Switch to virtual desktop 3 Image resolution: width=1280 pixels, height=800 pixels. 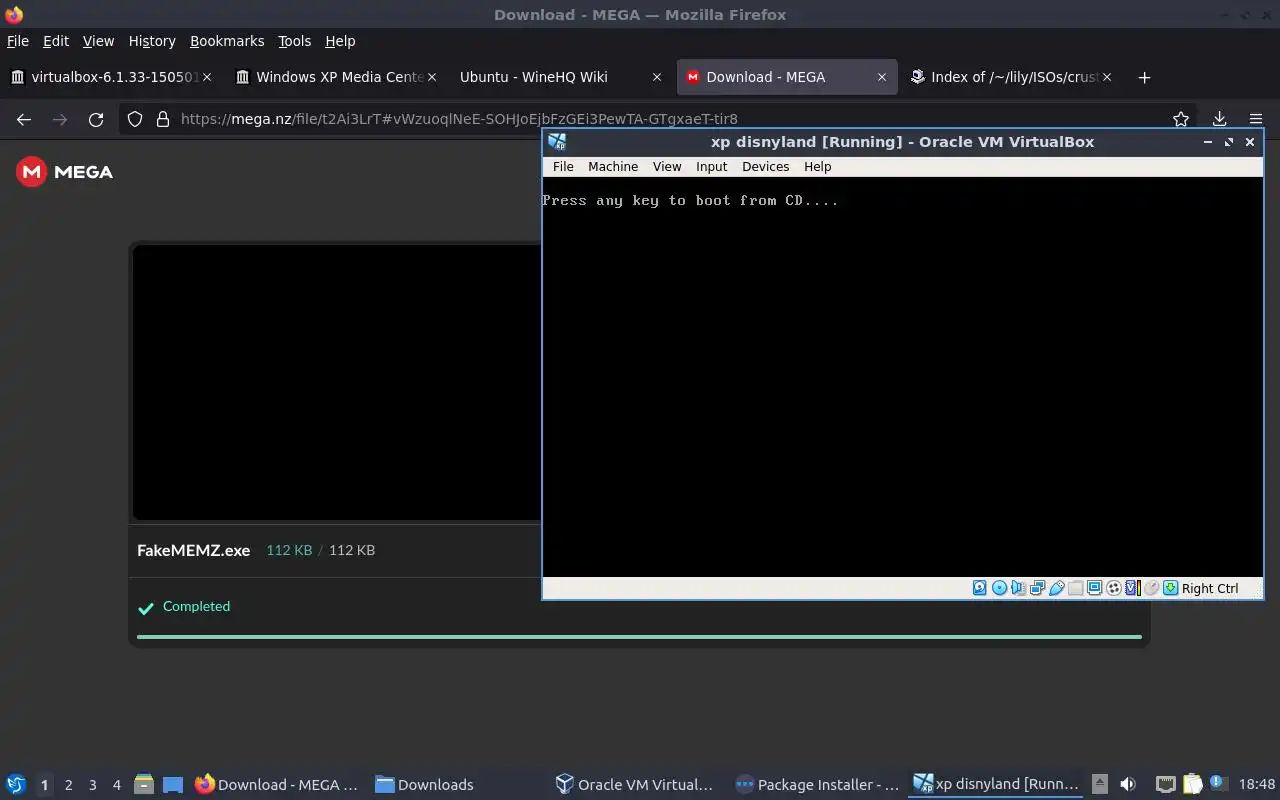(x=92, y=785)
